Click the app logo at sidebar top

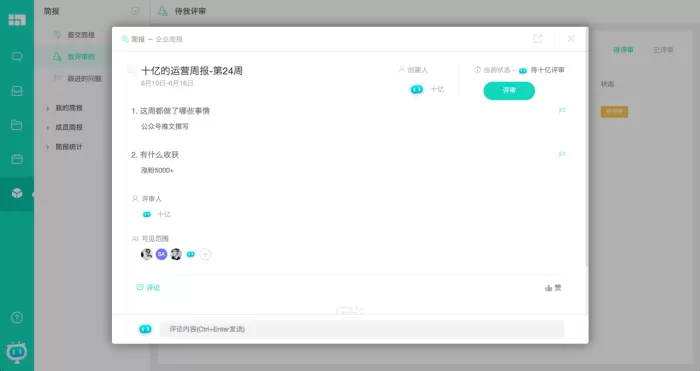(x=17, y=20)
